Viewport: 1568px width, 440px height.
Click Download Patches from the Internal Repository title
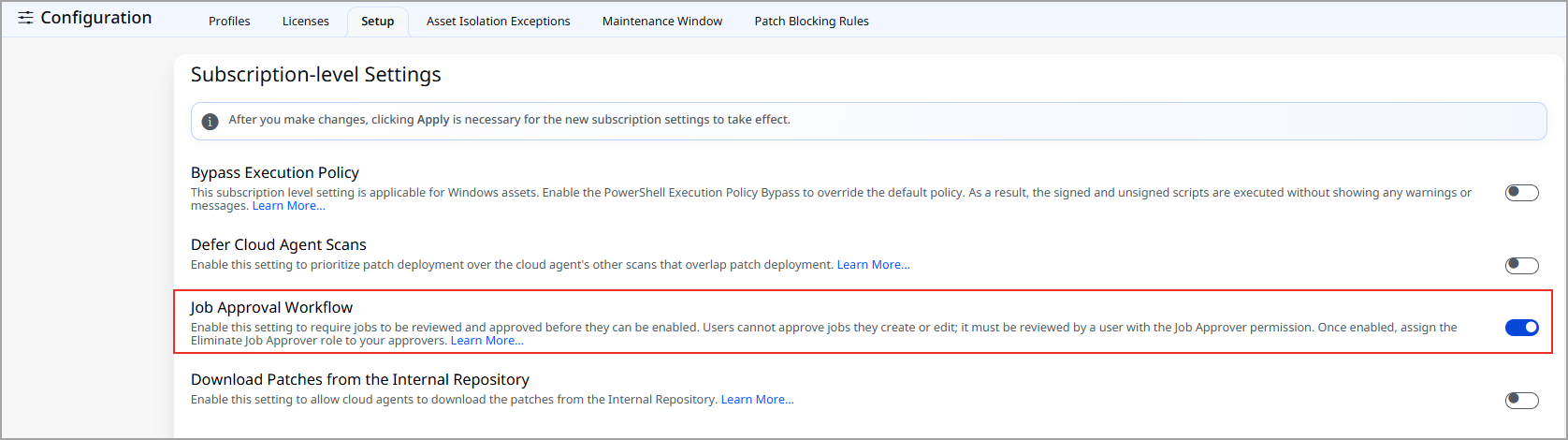[360, 379]
